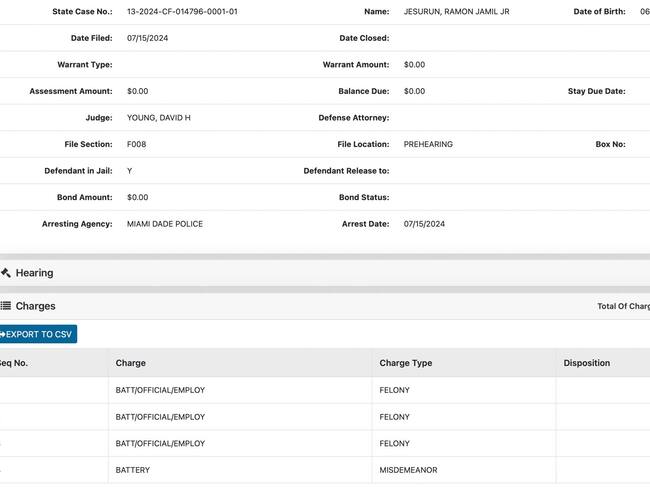650x487 pixels.
Task: Click the Total Of Charges label
Action: tap(623, 306)
